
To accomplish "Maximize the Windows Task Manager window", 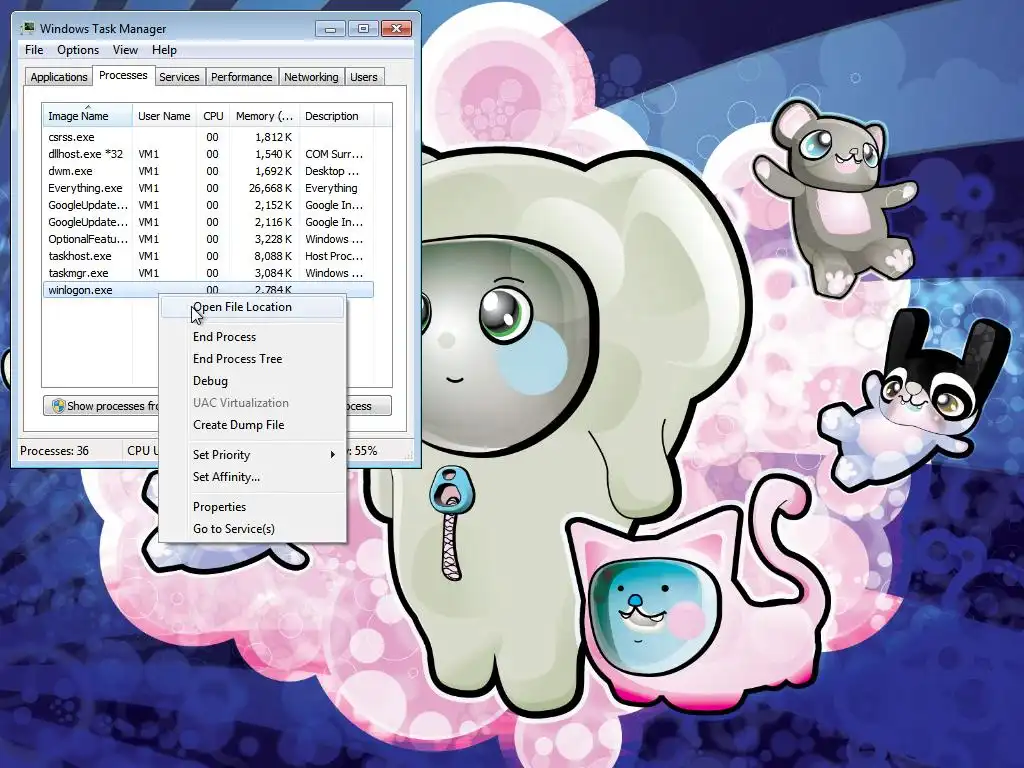I will [x=363, y=29].
